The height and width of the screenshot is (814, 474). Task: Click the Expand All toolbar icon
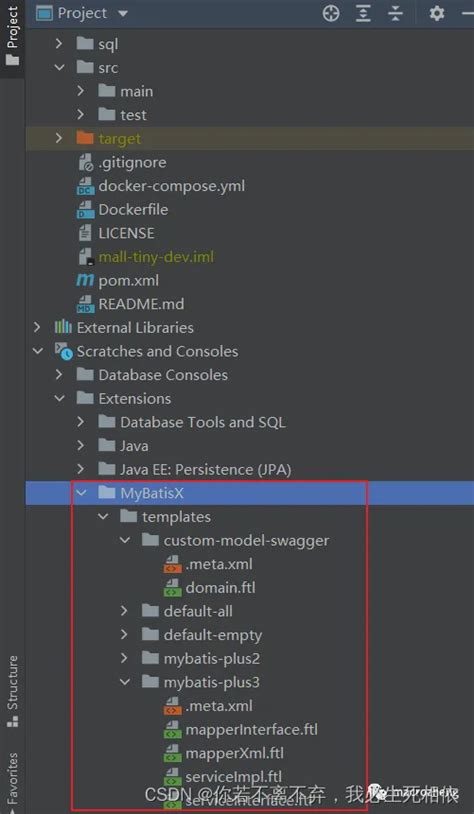click(363, 13)
